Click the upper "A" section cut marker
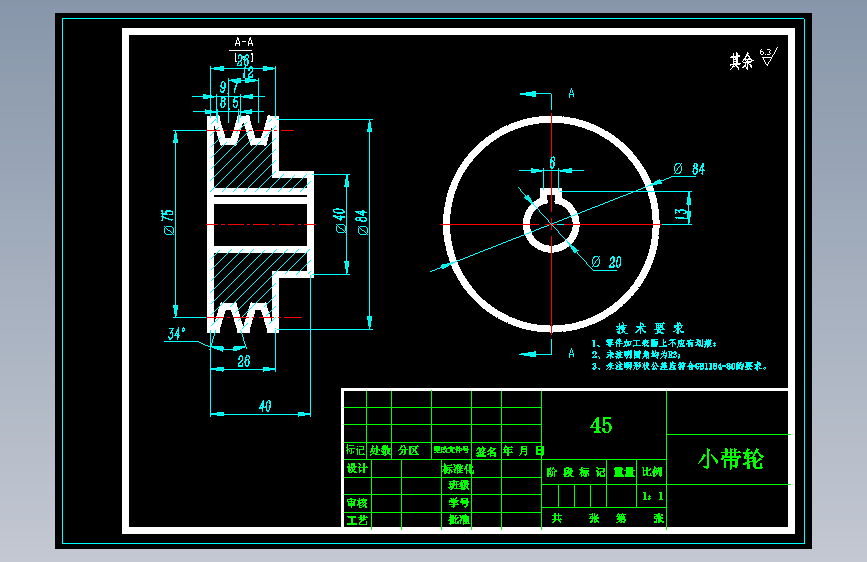 coord(571,93)
